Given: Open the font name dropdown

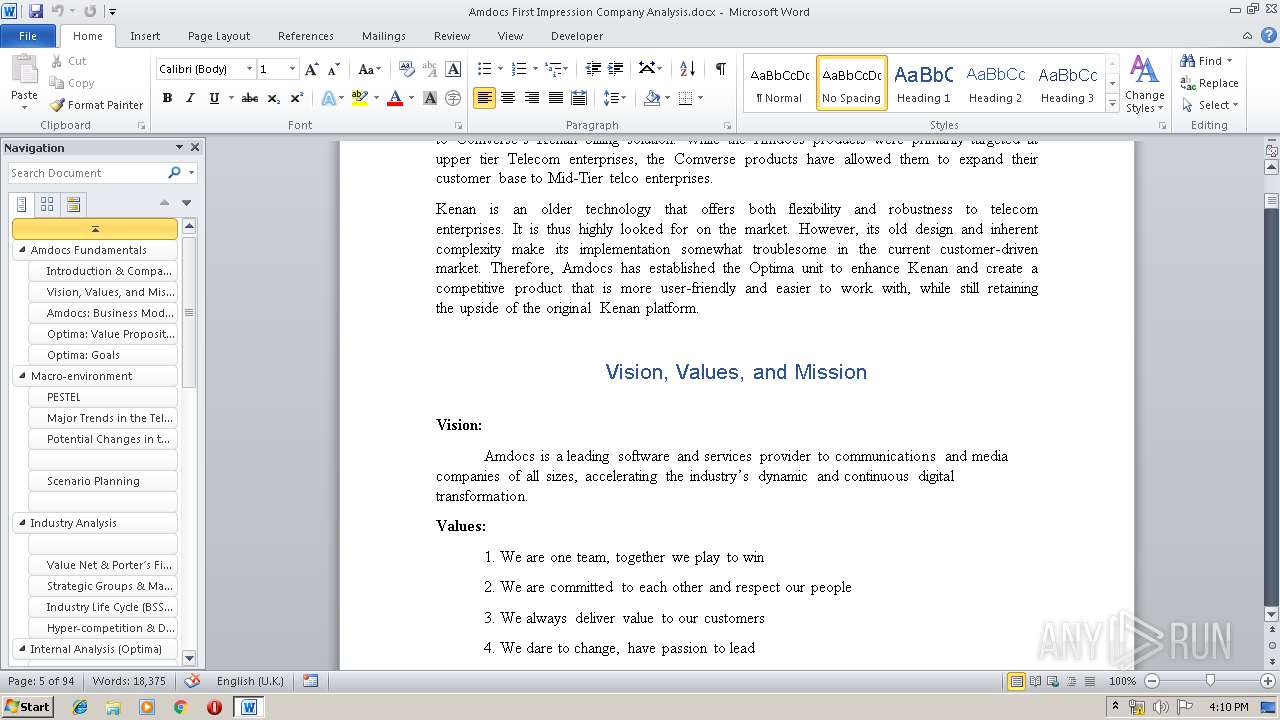Looking at the screenshot, I should (x=249, y=69).
